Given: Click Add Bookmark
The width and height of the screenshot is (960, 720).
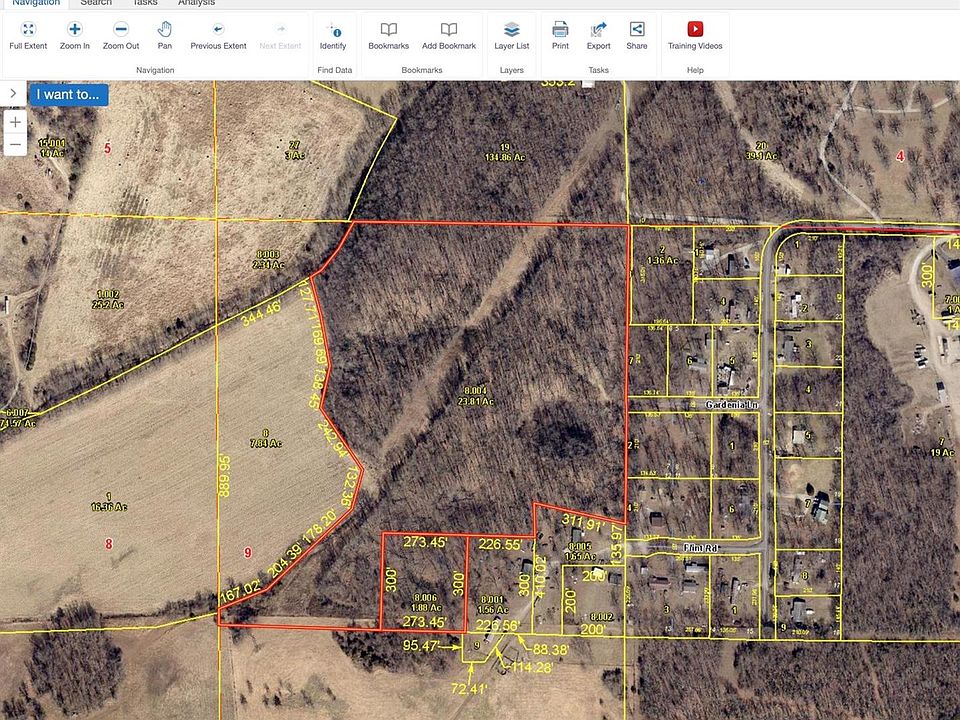Looking at the screenshot, I should pyautogui.click(x=449, y=36).
